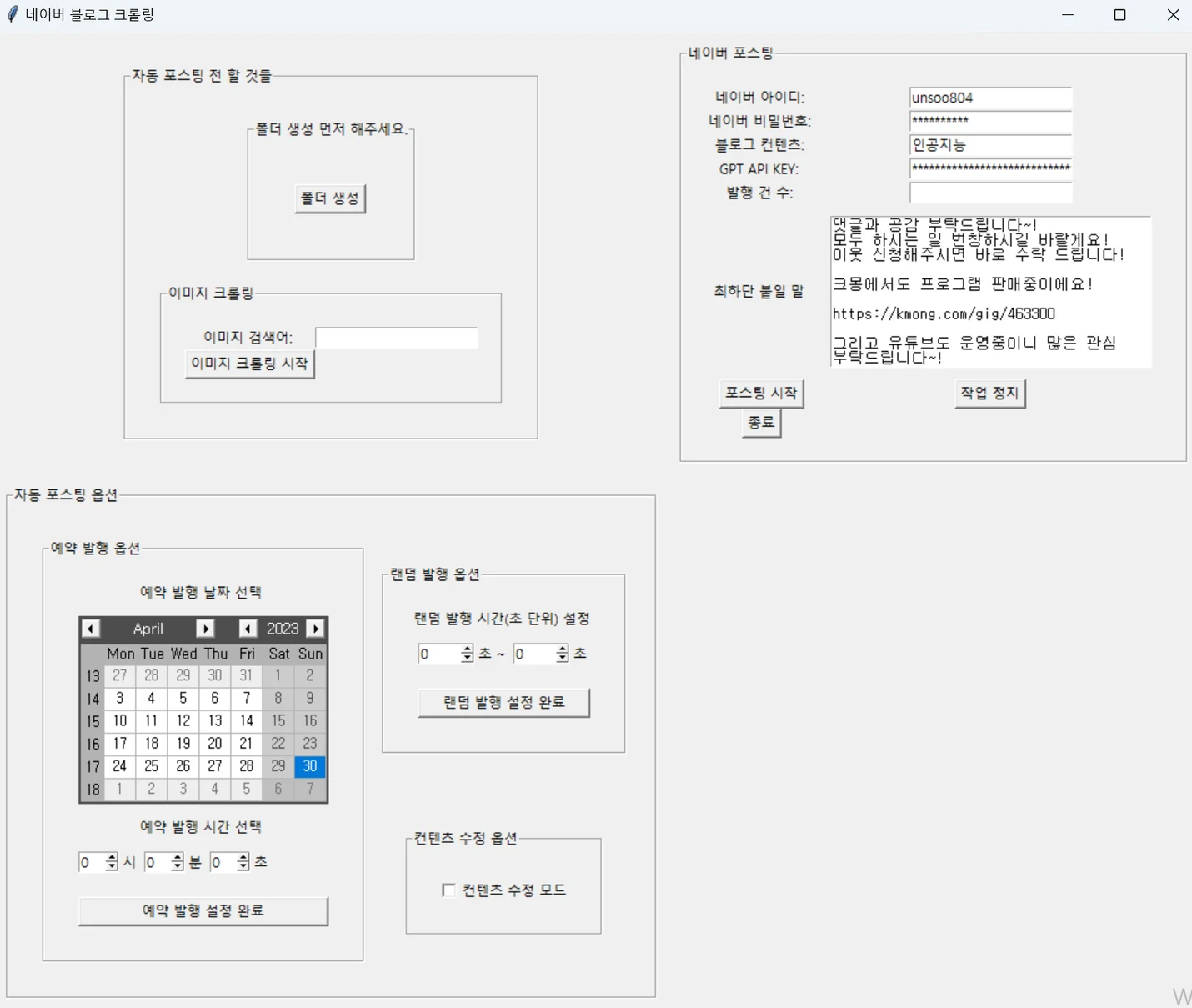Click the kmong.com link text in text area

944,313
